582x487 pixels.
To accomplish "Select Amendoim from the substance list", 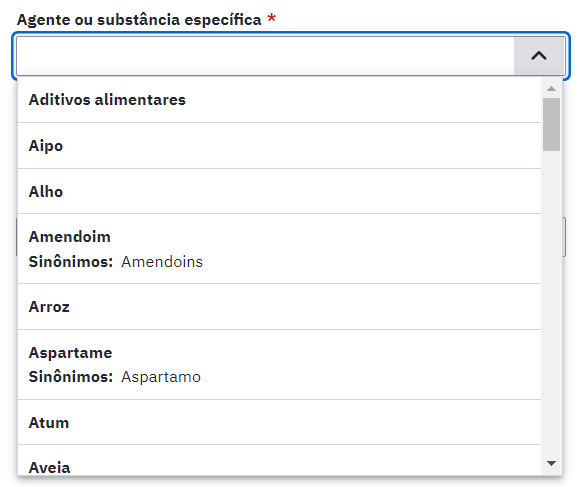I will pos(279,249).
